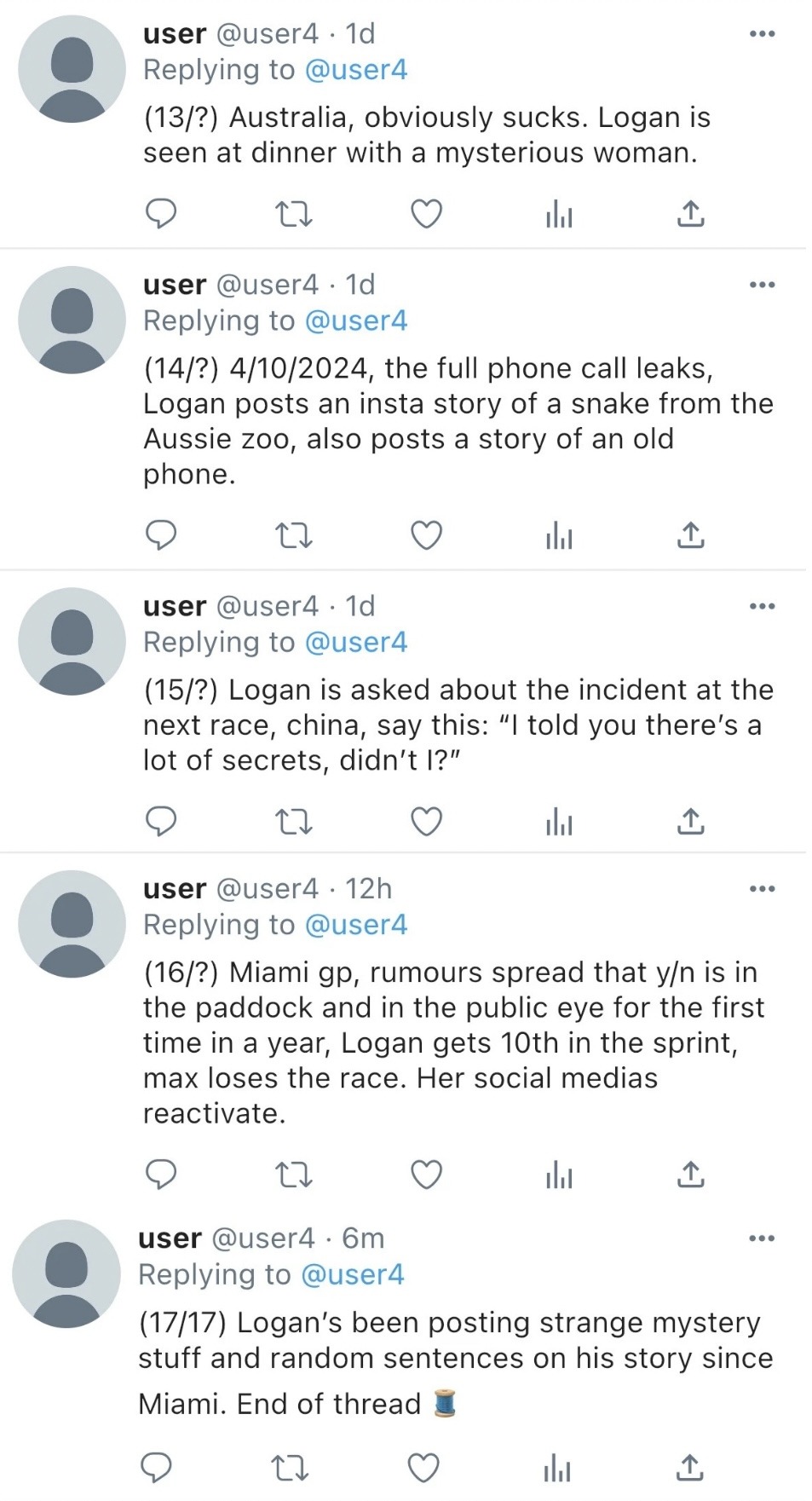Open profile avatar on (16/?) Miami tweet
812x1501 pixels.
(x=72, y=924)
